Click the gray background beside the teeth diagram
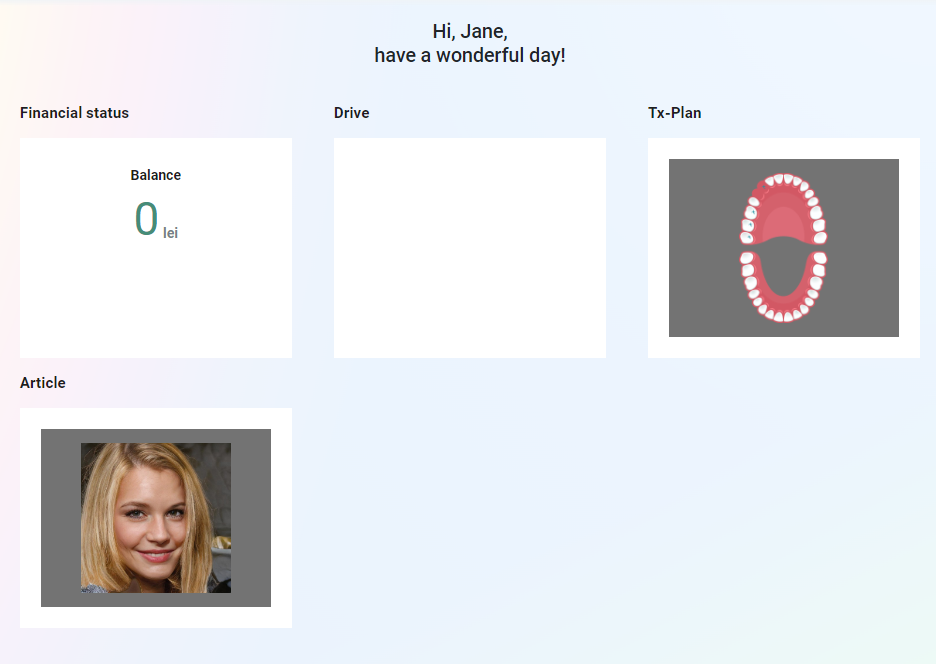936x664 pixels. pyautogui.click(x=700, y=247)
